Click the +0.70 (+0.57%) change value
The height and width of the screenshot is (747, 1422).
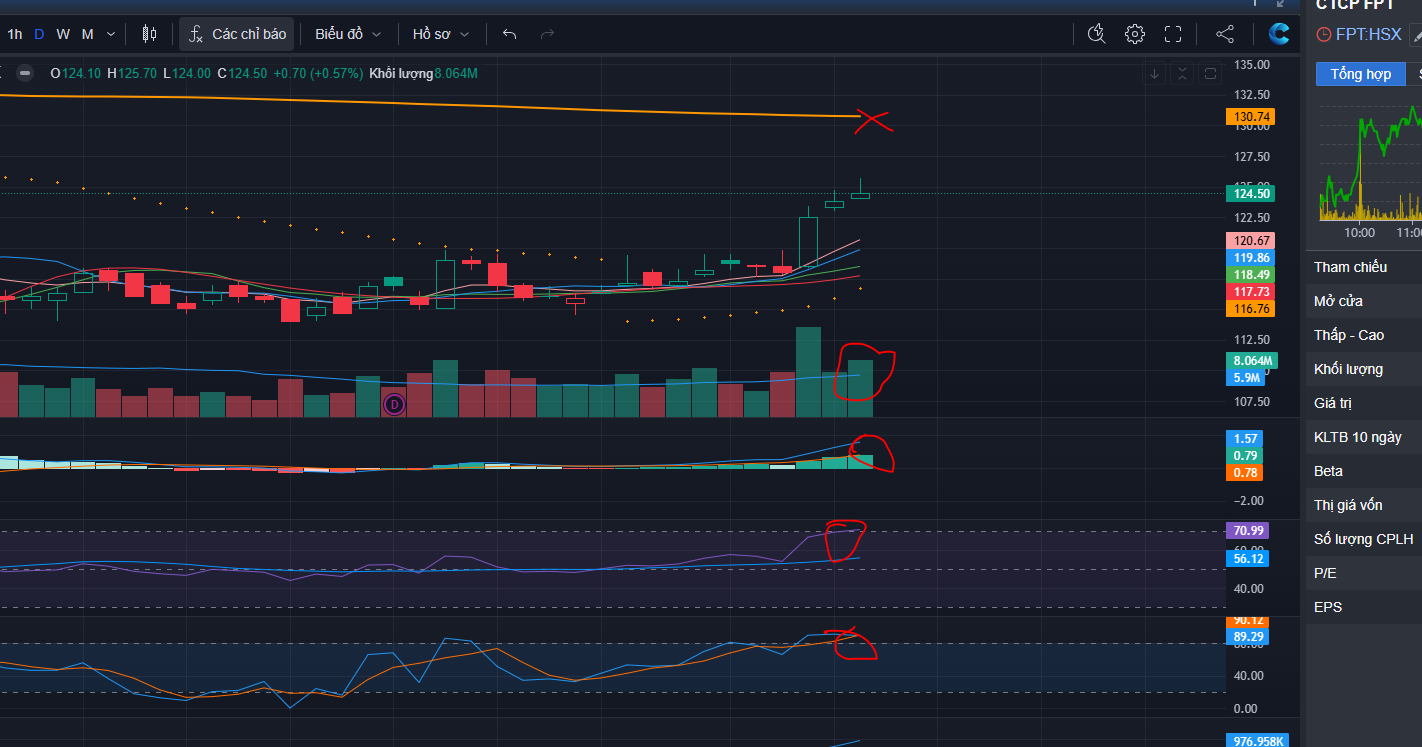[317, 74]
